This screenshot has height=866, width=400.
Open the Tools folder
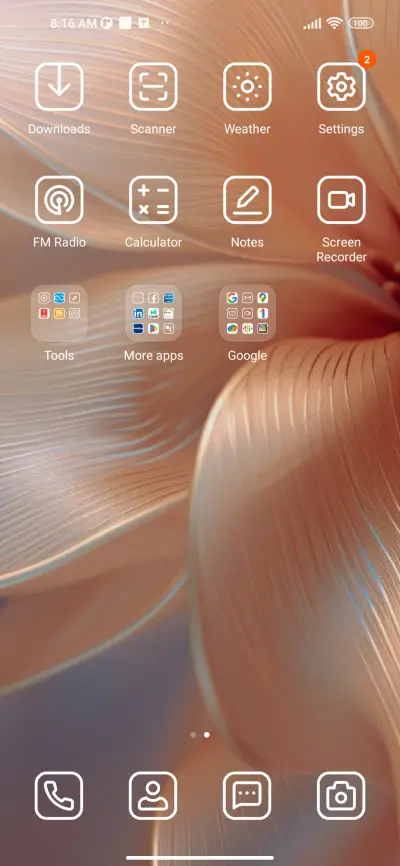click(x=59, y=313)
